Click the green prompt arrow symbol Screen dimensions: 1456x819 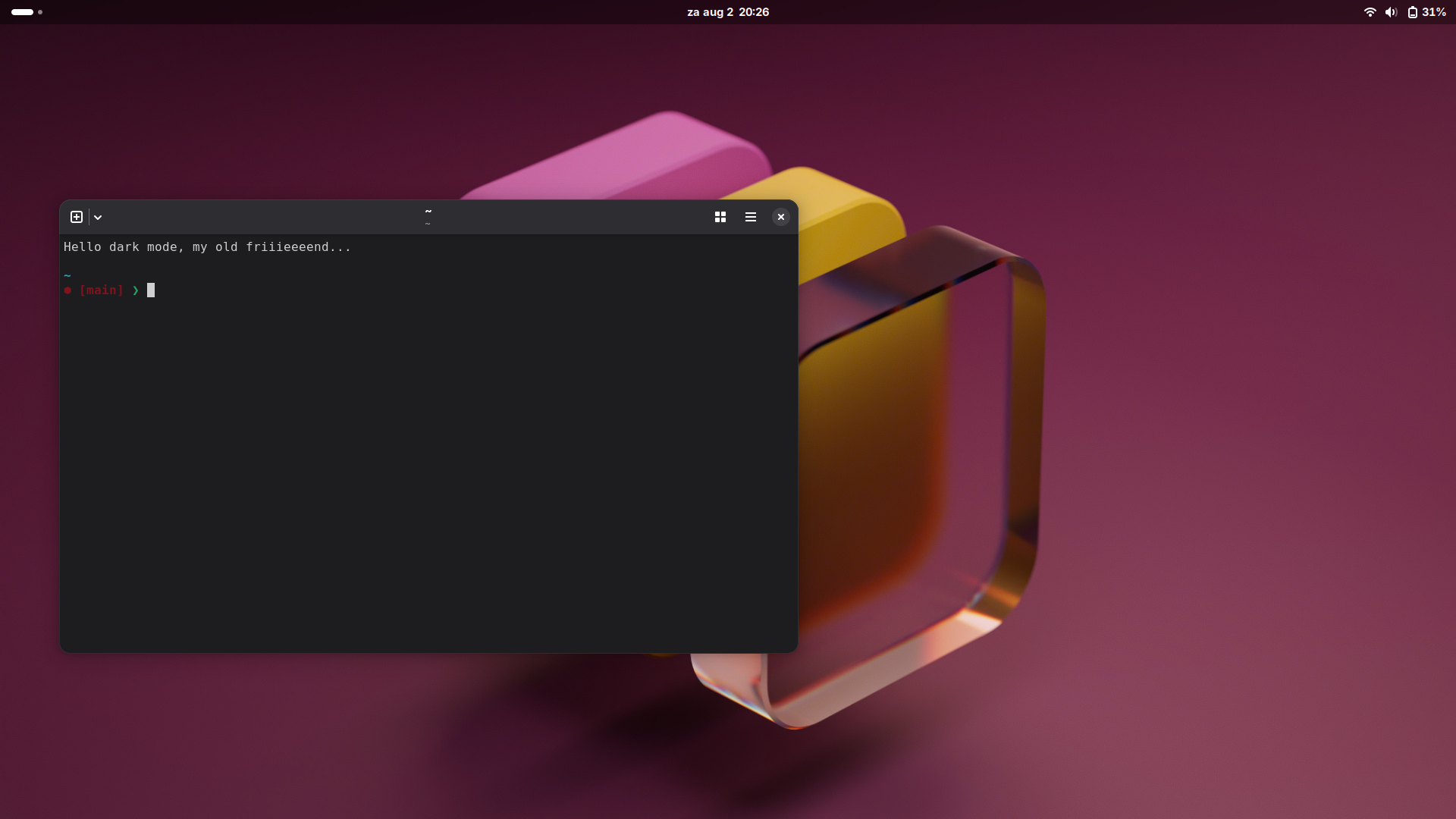136,290
